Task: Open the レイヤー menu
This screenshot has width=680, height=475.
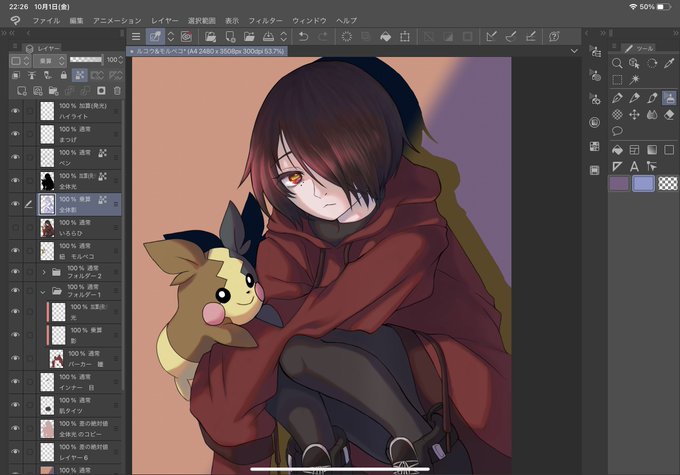Action: tap(164, 20)
